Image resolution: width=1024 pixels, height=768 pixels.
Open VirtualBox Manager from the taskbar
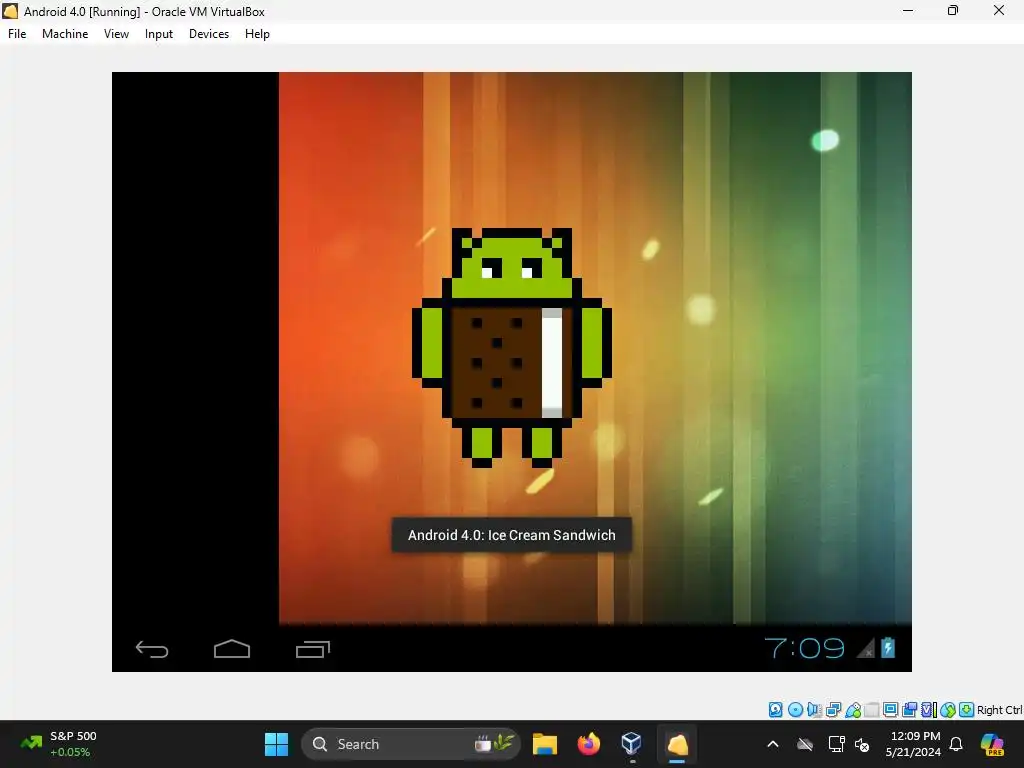click(632, 744)
